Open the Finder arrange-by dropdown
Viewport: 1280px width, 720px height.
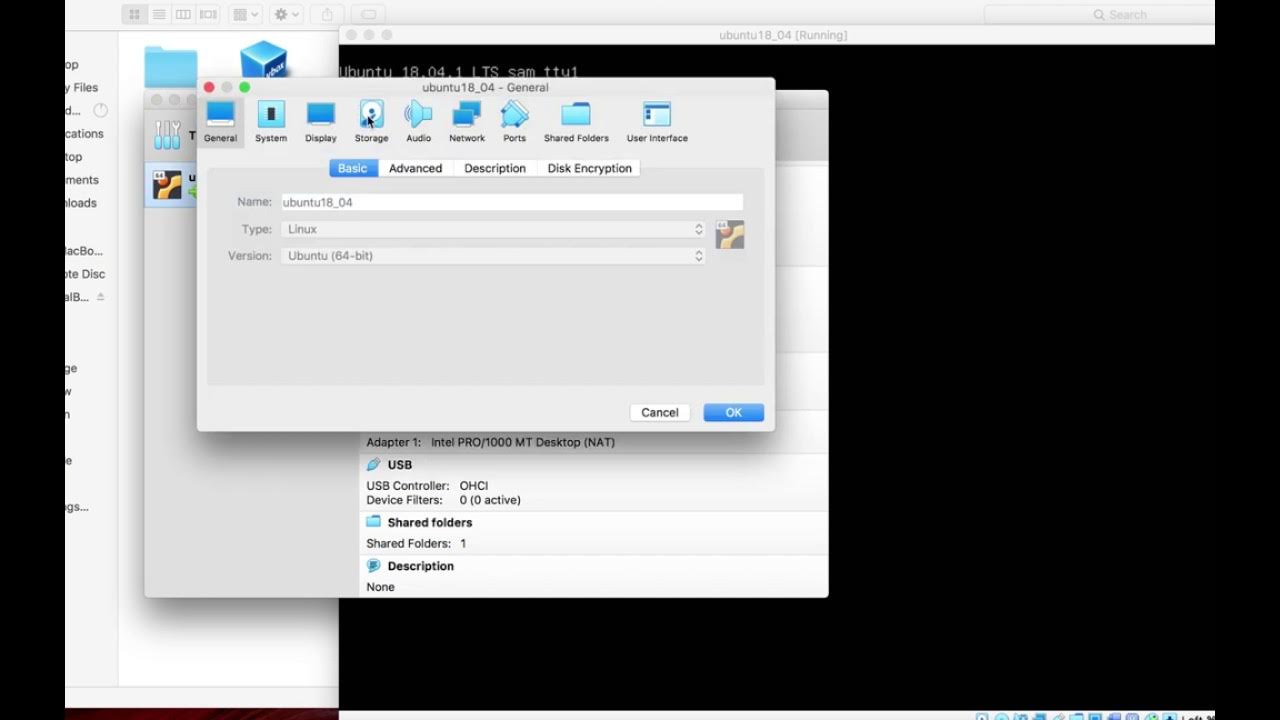tap(245, 14)
